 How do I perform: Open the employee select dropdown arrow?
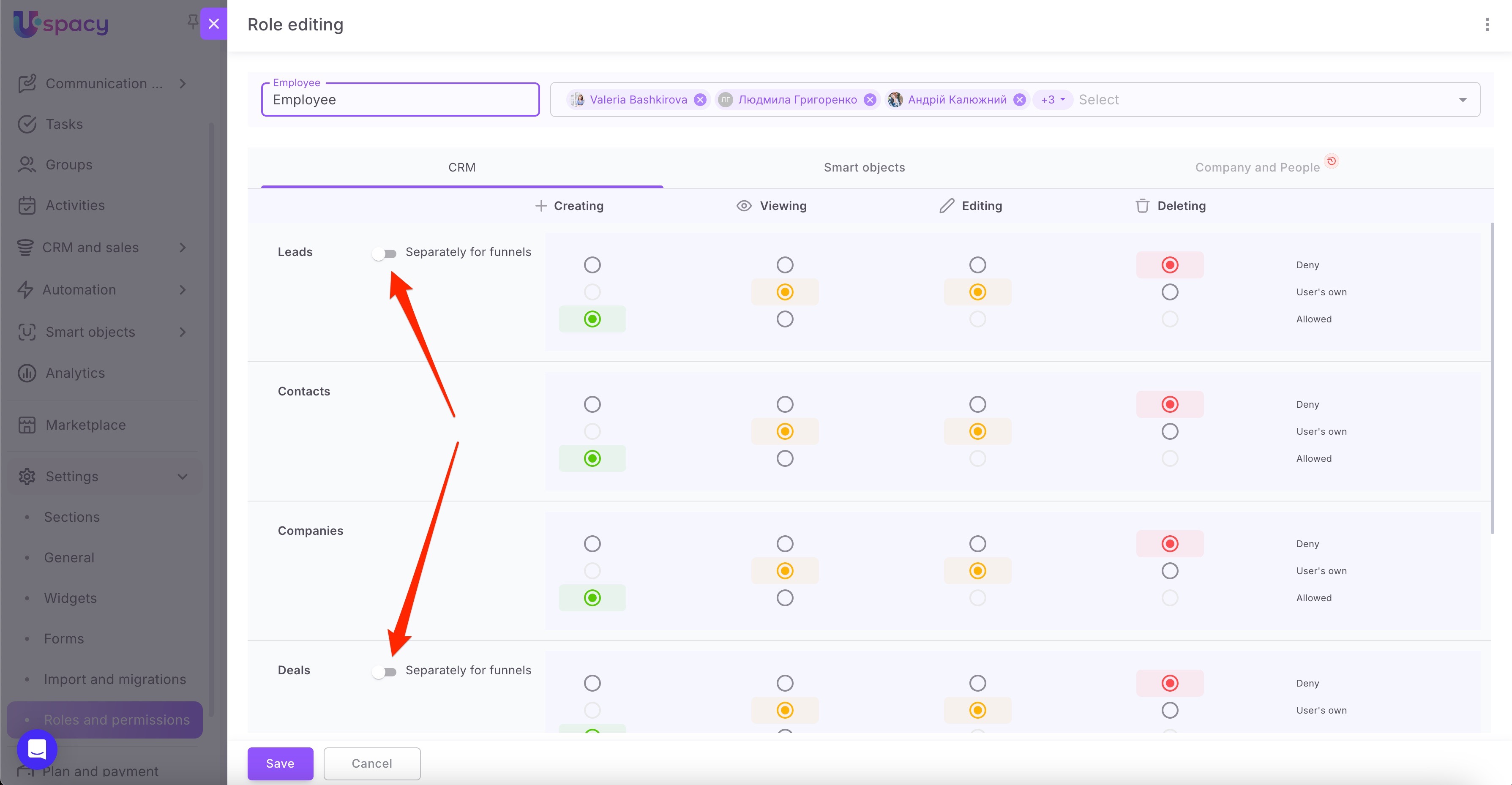(1462, 100)
